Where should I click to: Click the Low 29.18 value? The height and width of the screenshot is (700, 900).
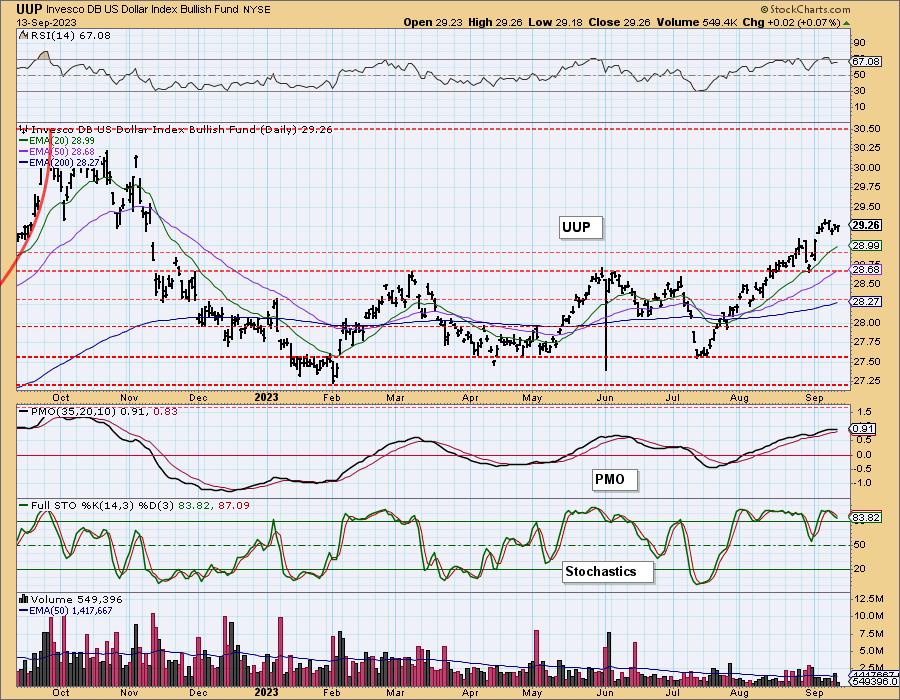coord(555,22)
